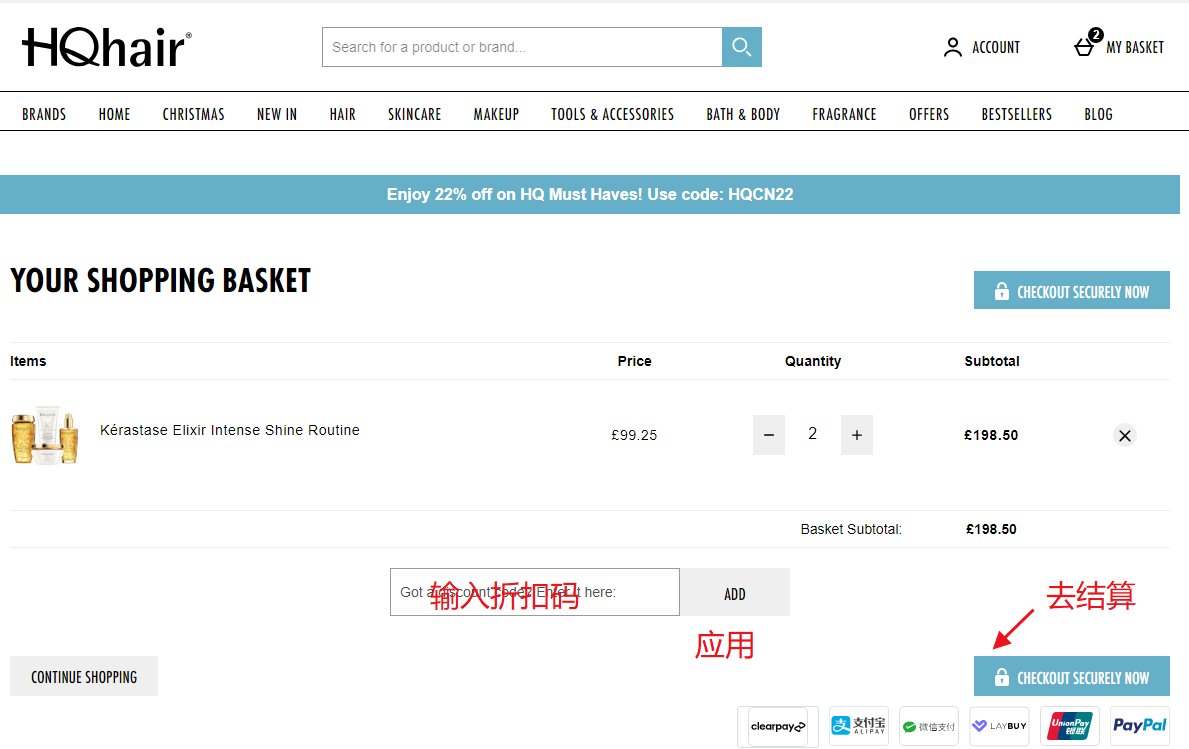Select the Laybuy payment icon
1189x749 pixels.
pyautogui.click(x=999, y=726)
